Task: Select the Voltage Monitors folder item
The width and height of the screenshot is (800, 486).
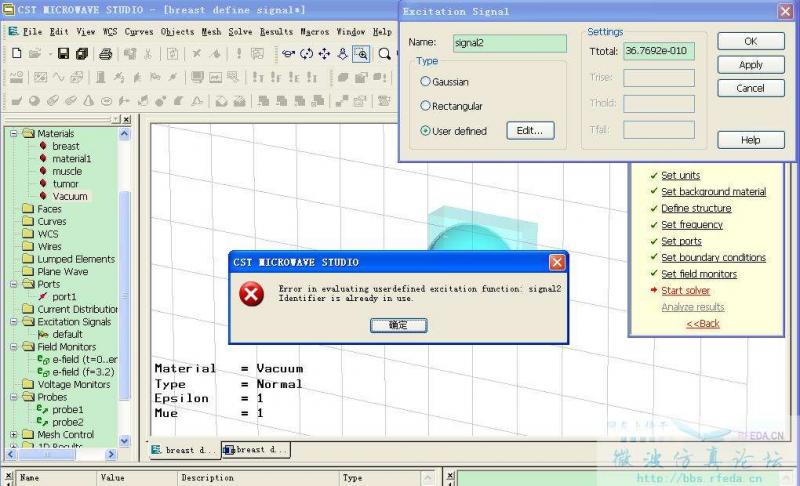Action: pyautogui.click(x=73, y=385)
